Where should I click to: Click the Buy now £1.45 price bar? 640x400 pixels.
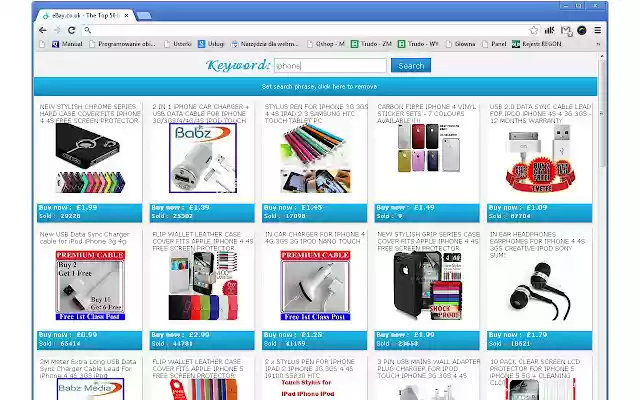[x=314, y=213]
